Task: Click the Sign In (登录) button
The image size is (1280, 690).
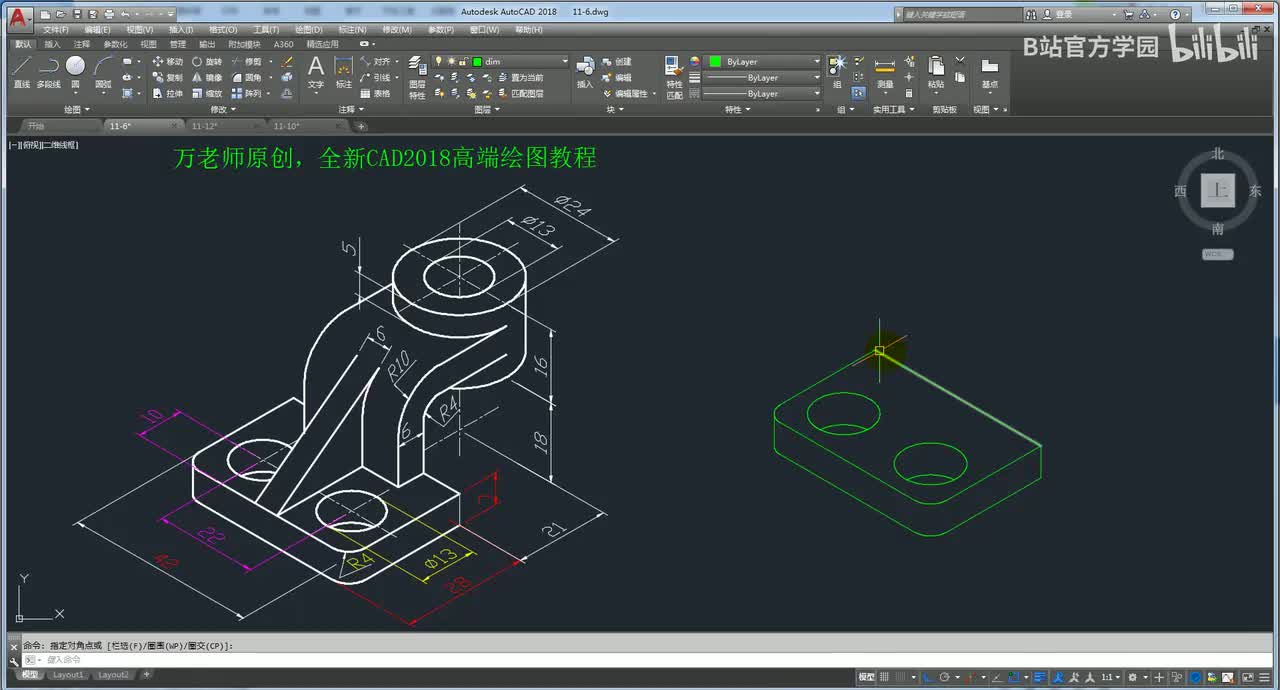Action: (x=1057, y=15)
